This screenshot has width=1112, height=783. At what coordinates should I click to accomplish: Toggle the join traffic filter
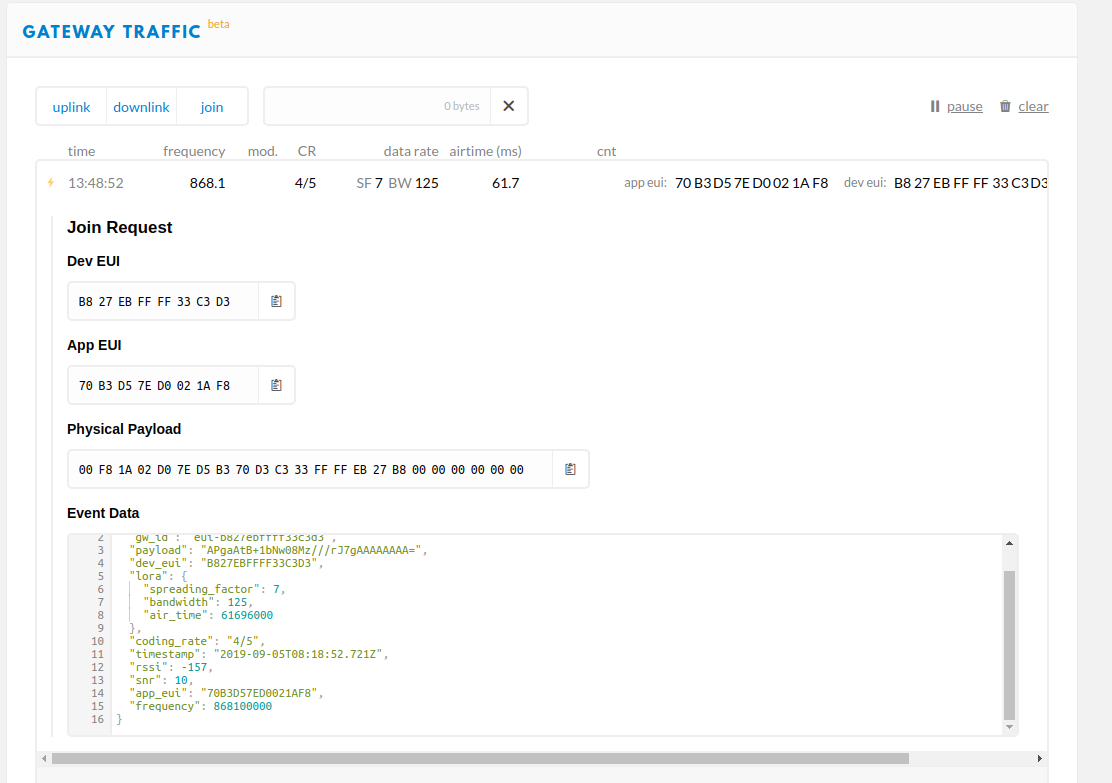[212, 107]
